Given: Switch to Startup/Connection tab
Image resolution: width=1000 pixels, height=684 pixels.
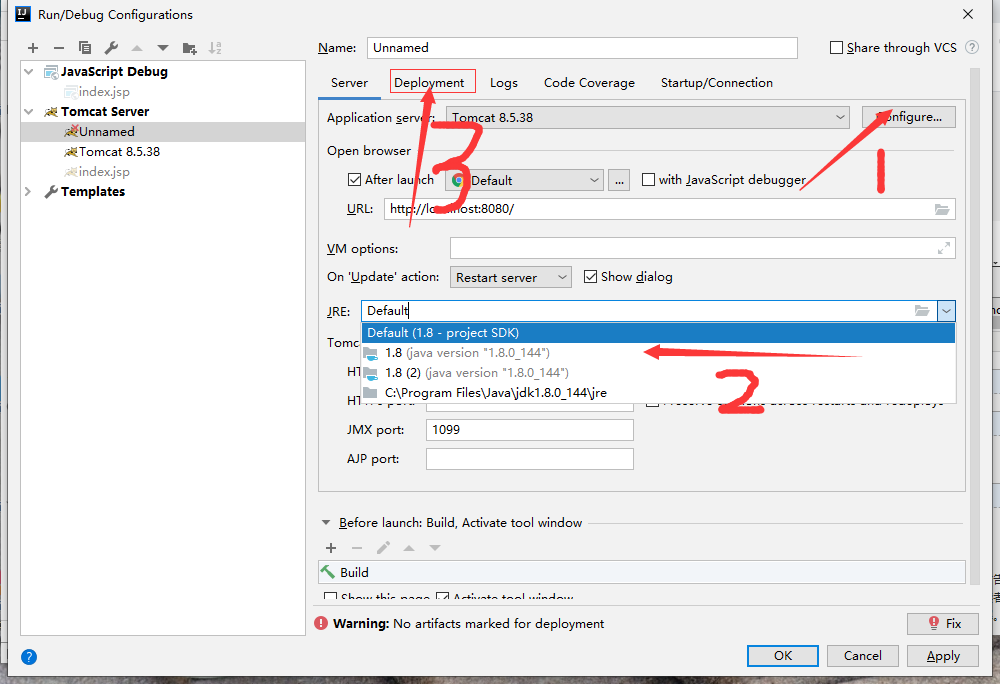Looking at the screenshot, I should pyautogui.click(x=717, y=83).
